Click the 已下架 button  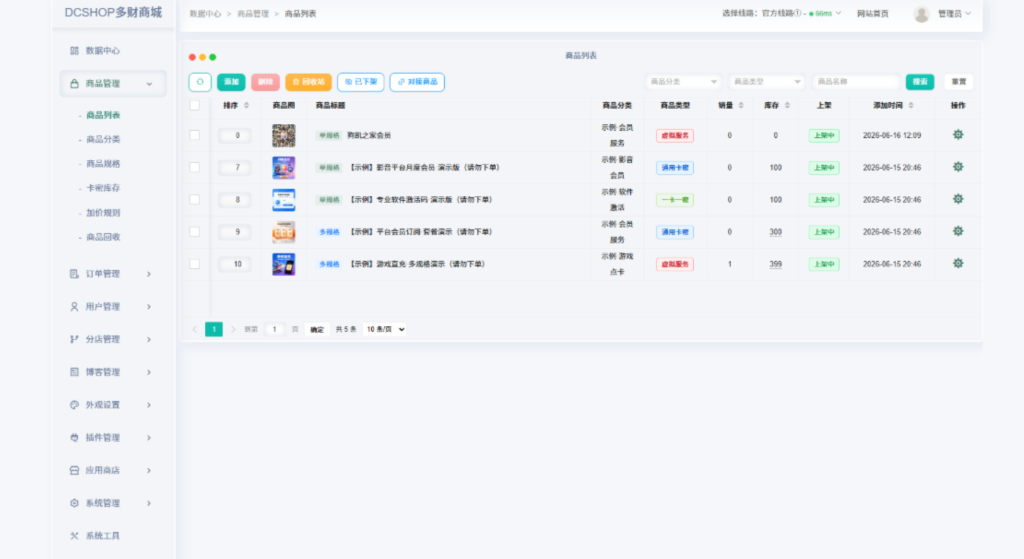(x=360, y=82)
